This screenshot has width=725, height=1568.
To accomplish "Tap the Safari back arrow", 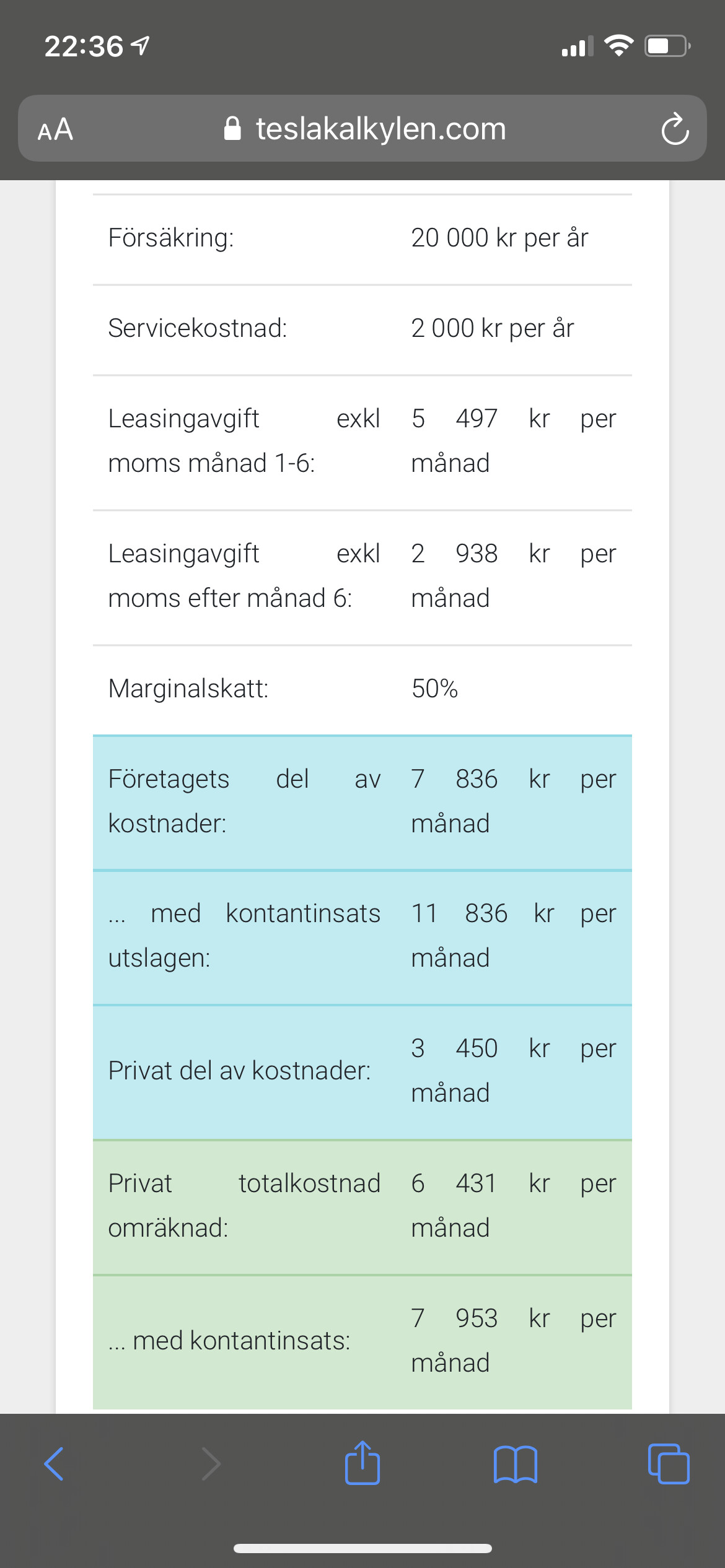I will 54,1464.
